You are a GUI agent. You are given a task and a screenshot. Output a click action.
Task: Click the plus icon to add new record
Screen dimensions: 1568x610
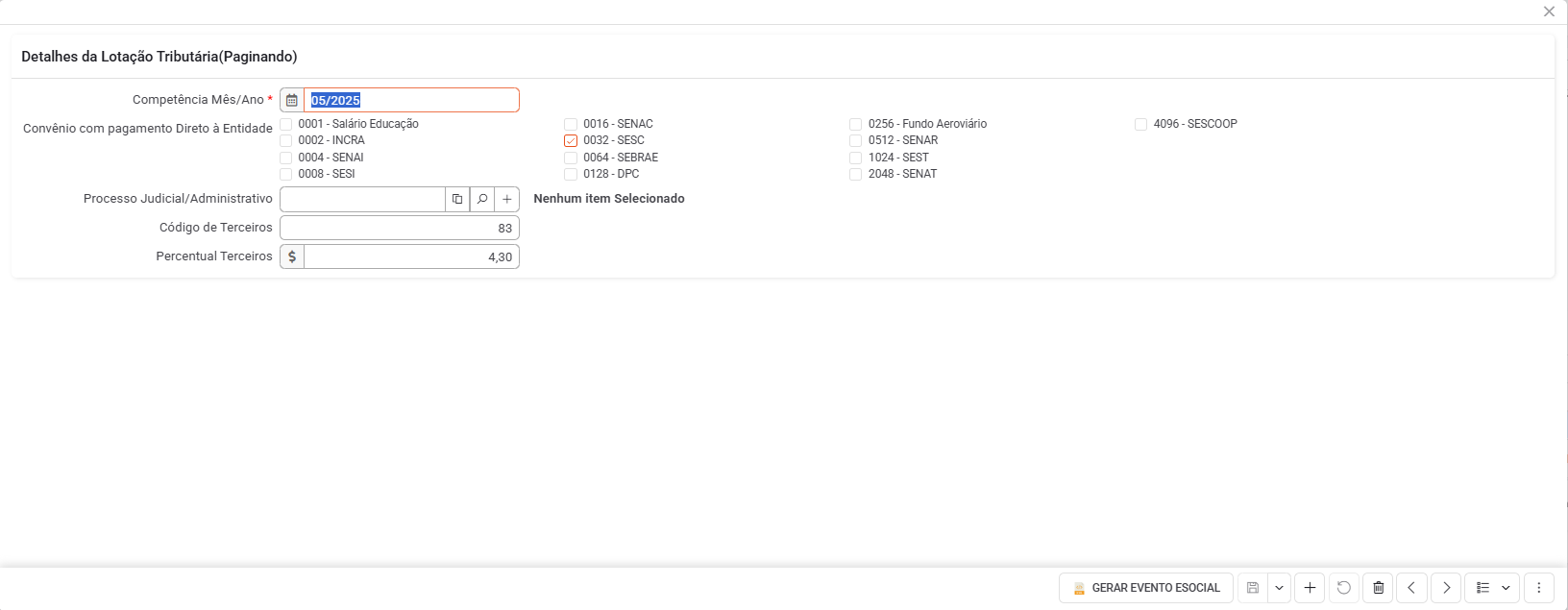click(x=1310, y=588)
